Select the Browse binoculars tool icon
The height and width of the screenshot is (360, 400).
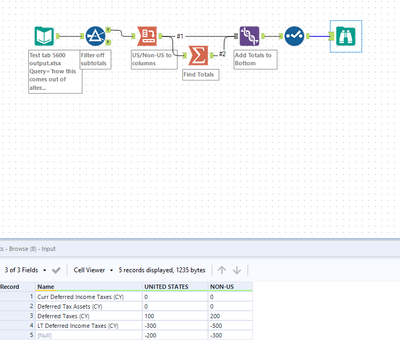pos(346,36)
